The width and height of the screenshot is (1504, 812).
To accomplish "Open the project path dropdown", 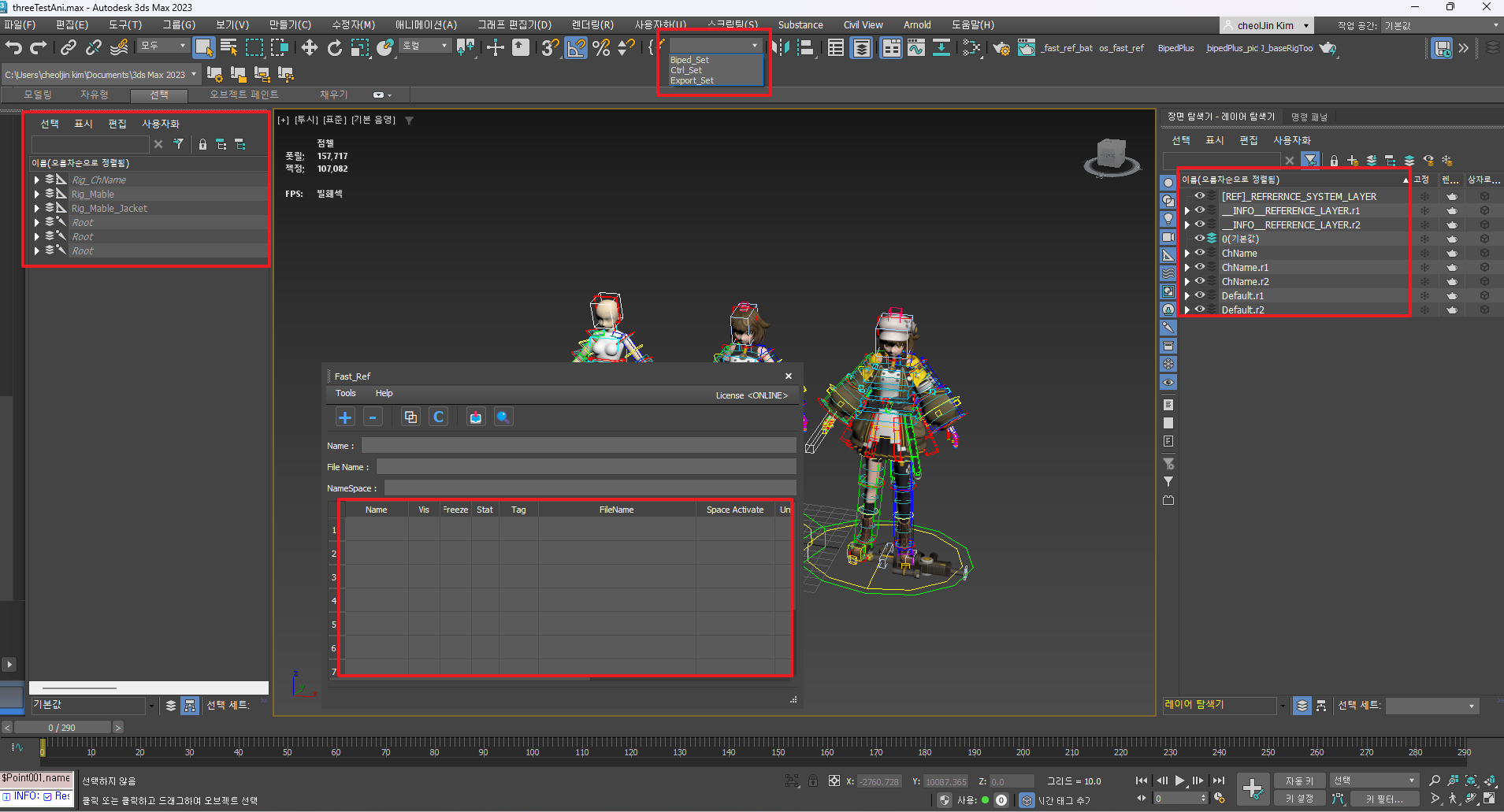I will click(194, 75).
